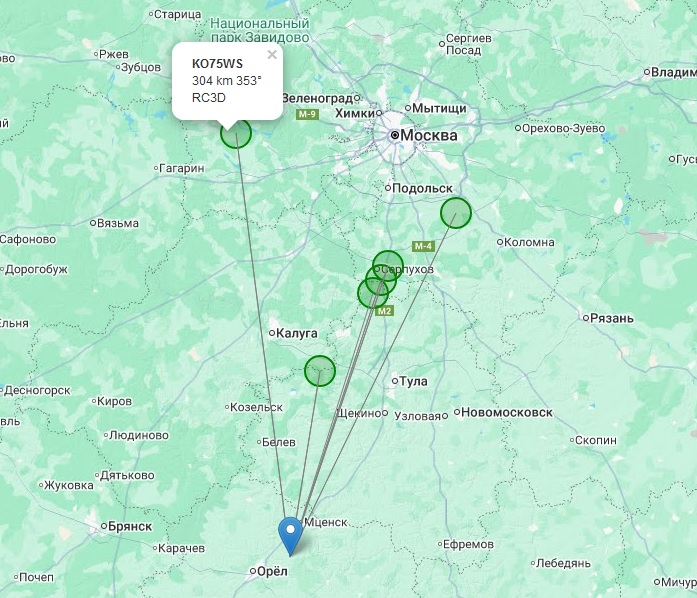Screen dimensions: 697x598
Task: Click the Национальный парк Завидово label
Action: (x=260, y=30)
